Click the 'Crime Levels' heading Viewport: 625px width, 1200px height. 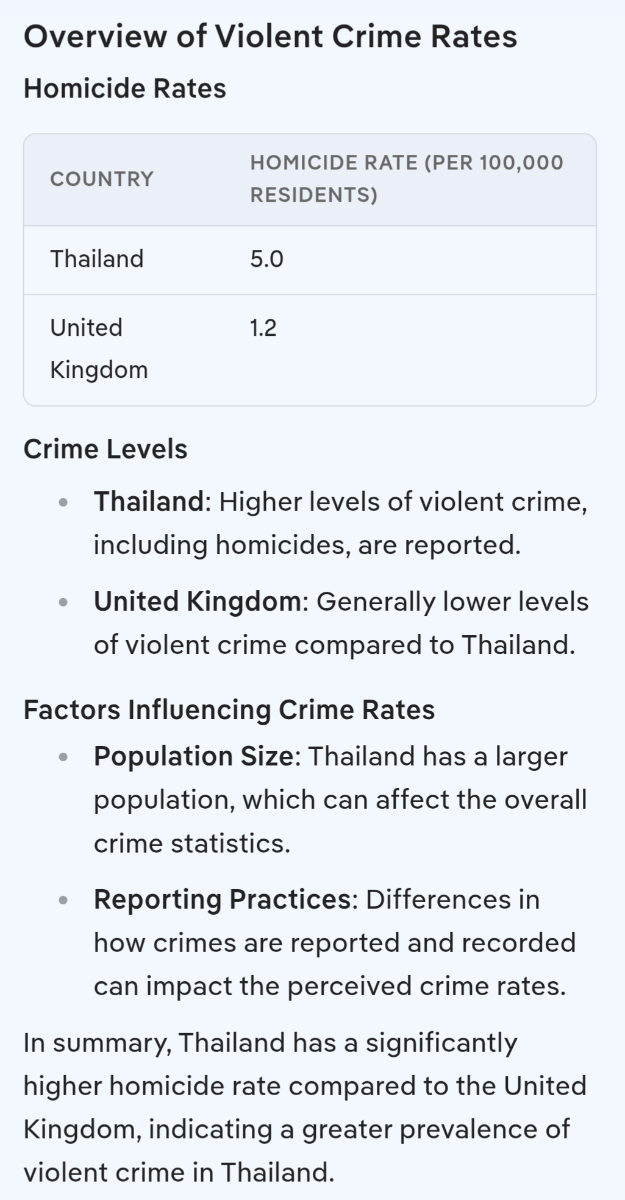pos(105,449)
